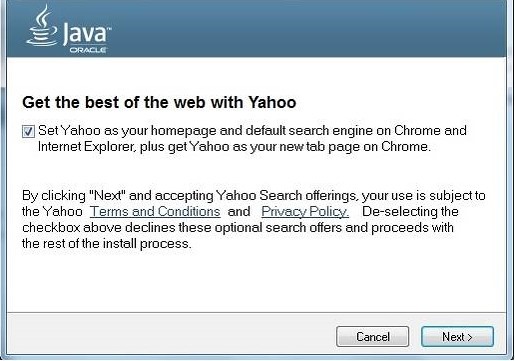The image size is (515, 361).
Task: Uncheck the Set Yahoo as homepage checkbox
Action: 28,131
